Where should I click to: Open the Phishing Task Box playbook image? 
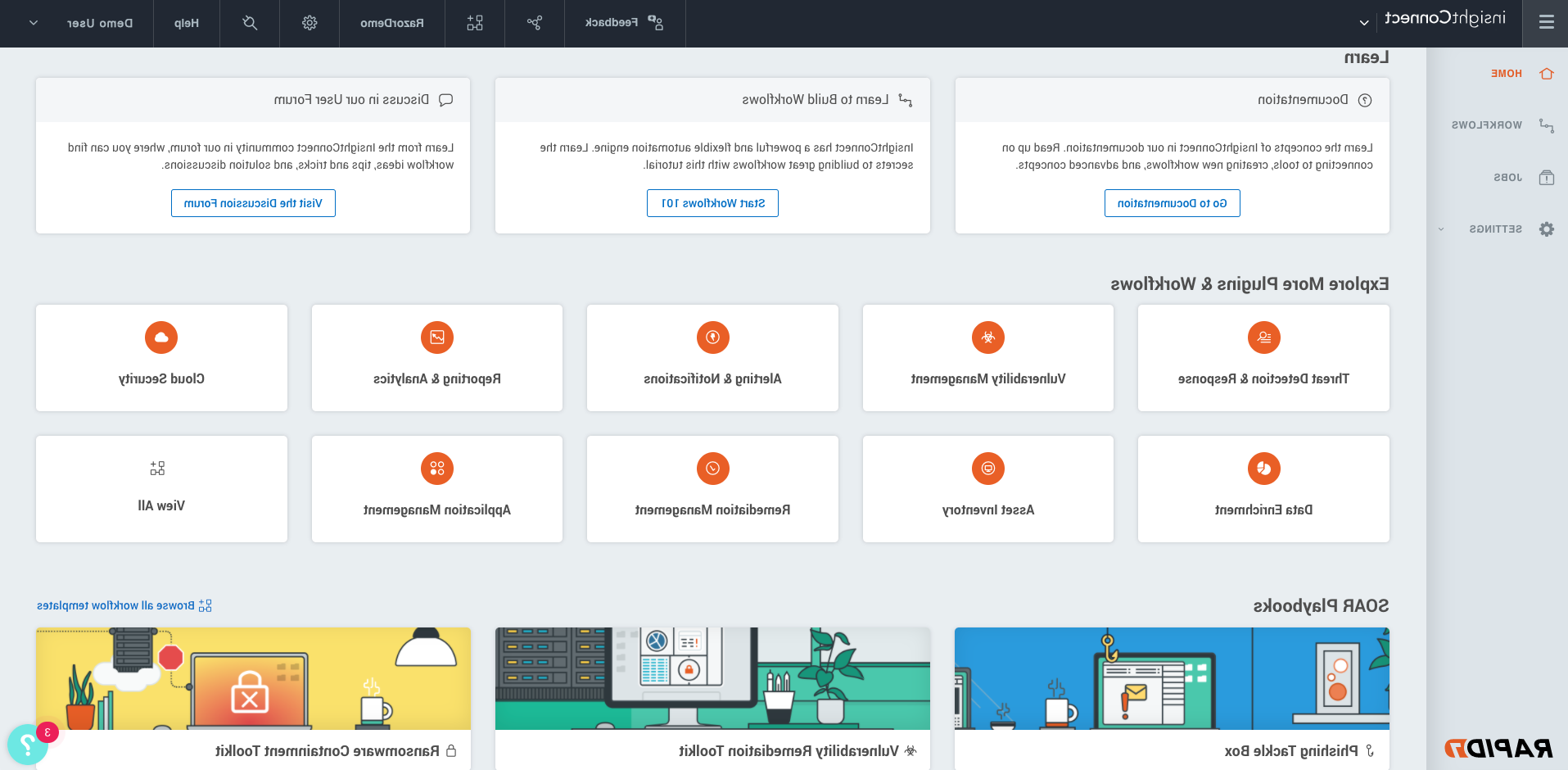(x=1172, y=678)
